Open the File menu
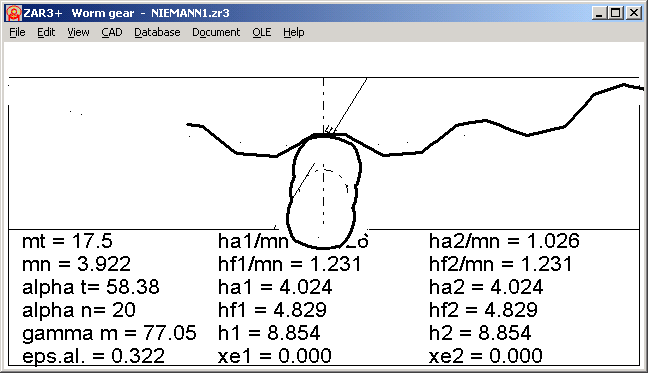648x373 pixels. tap(17, 32)
